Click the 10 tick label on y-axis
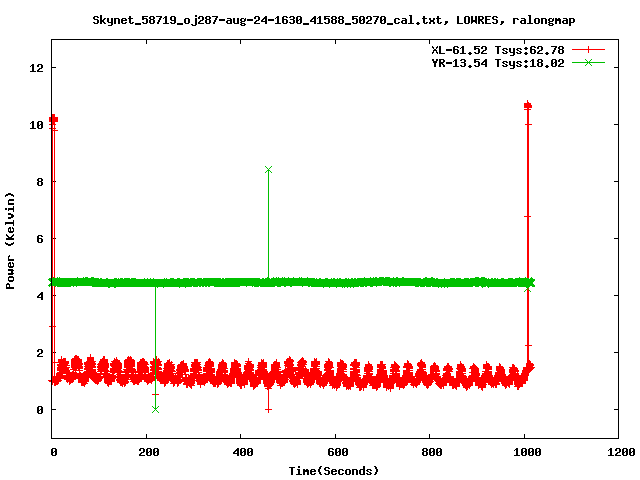Screen dimensions: 640x480 [35, 125]
